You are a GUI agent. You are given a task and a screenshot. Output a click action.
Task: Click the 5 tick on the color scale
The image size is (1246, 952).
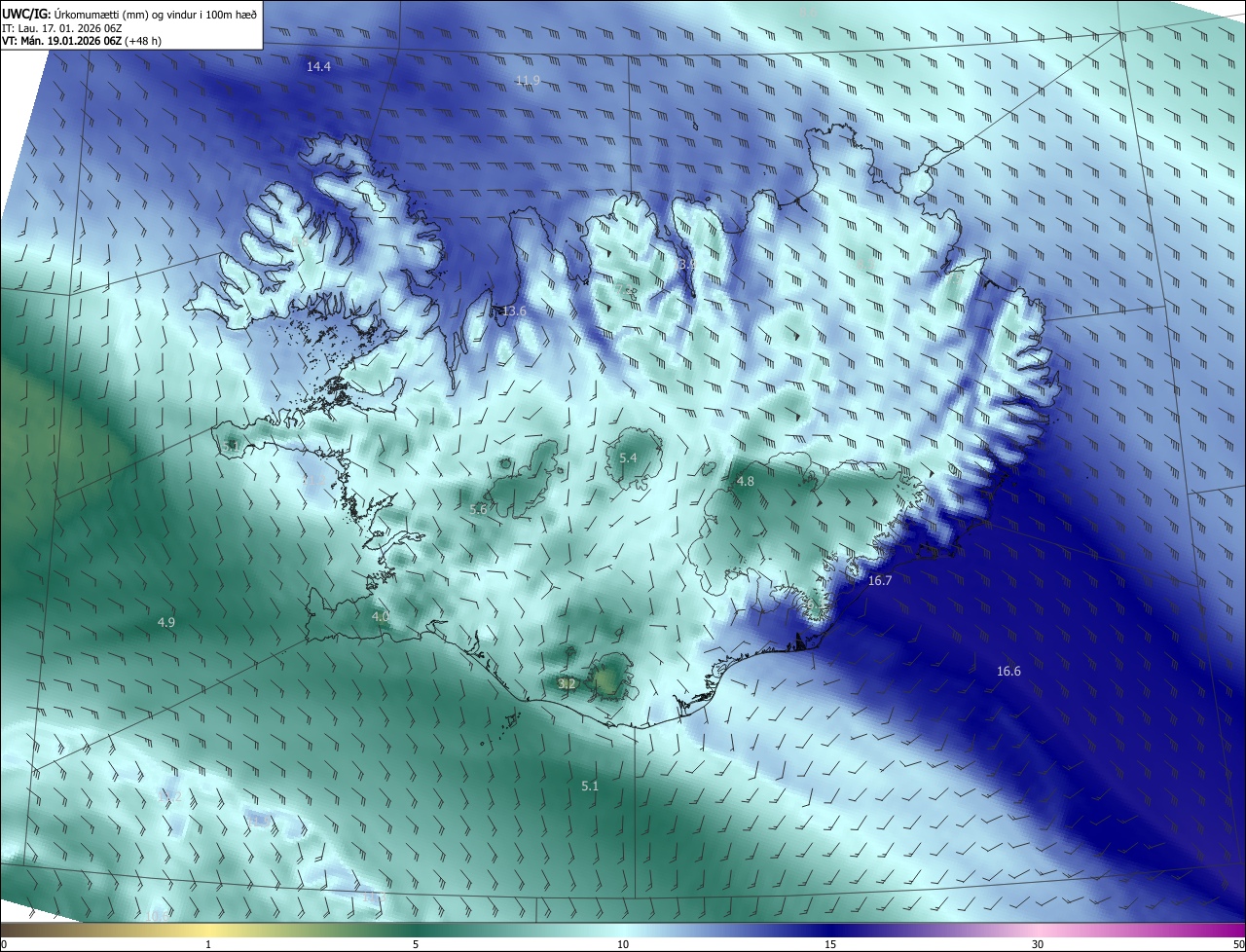[416, 944]
